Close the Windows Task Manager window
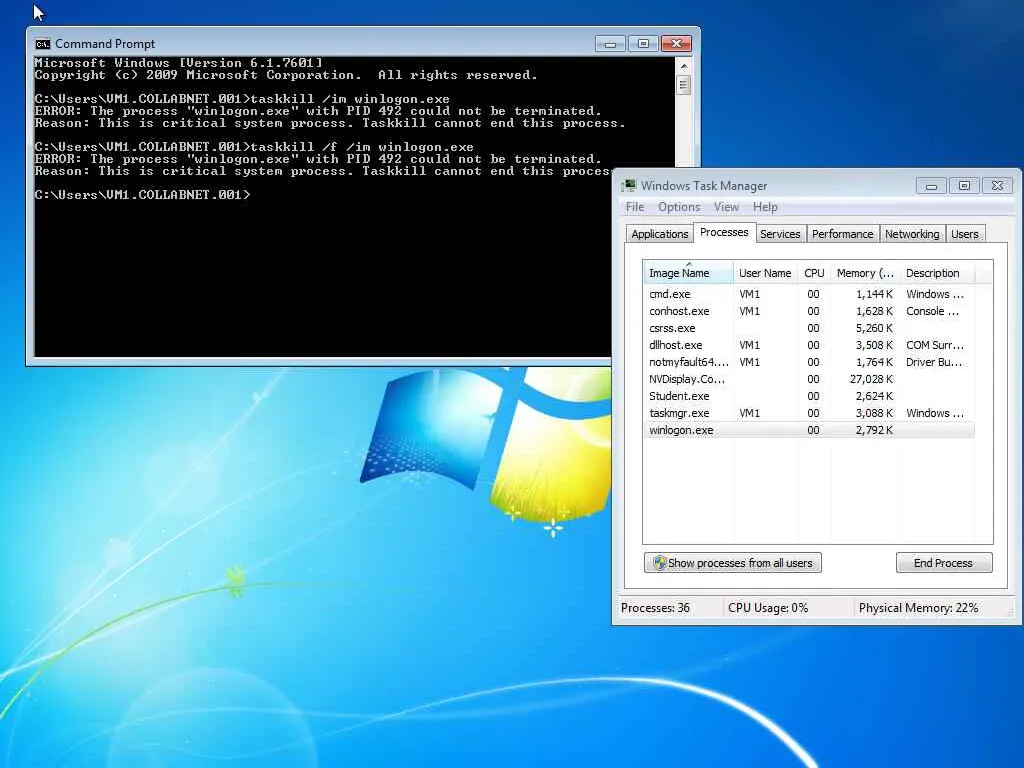This screenshot has height=768, width=1024. coord(997,186)
